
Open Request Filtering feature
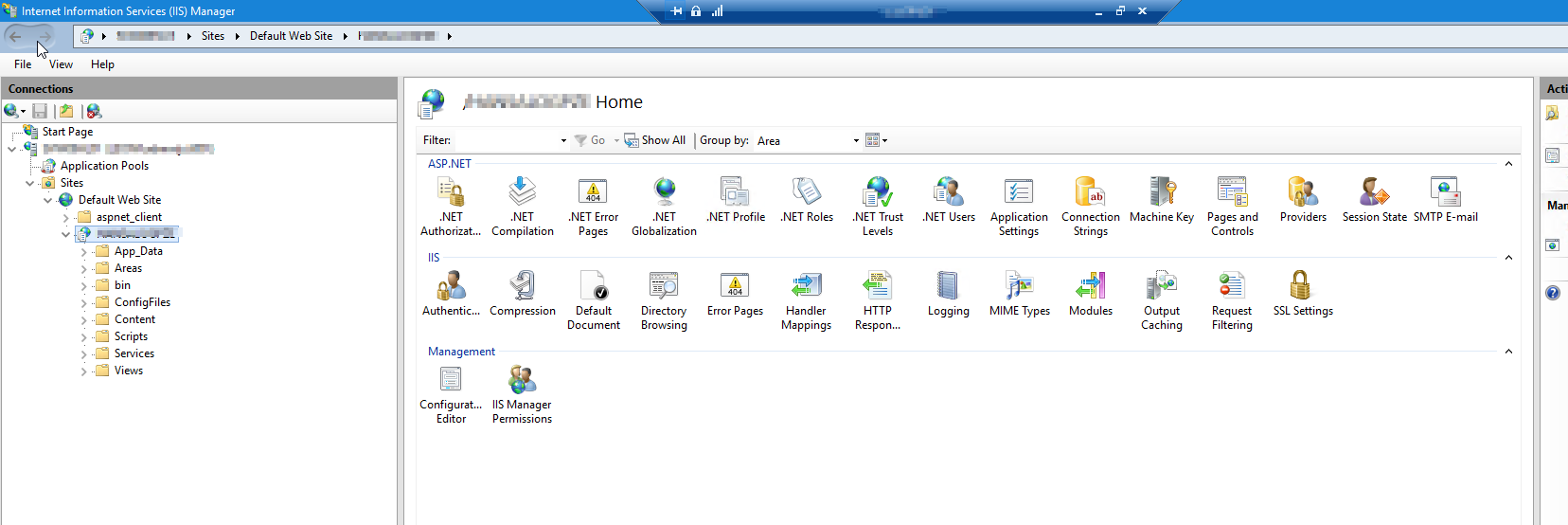[1232, 299]
